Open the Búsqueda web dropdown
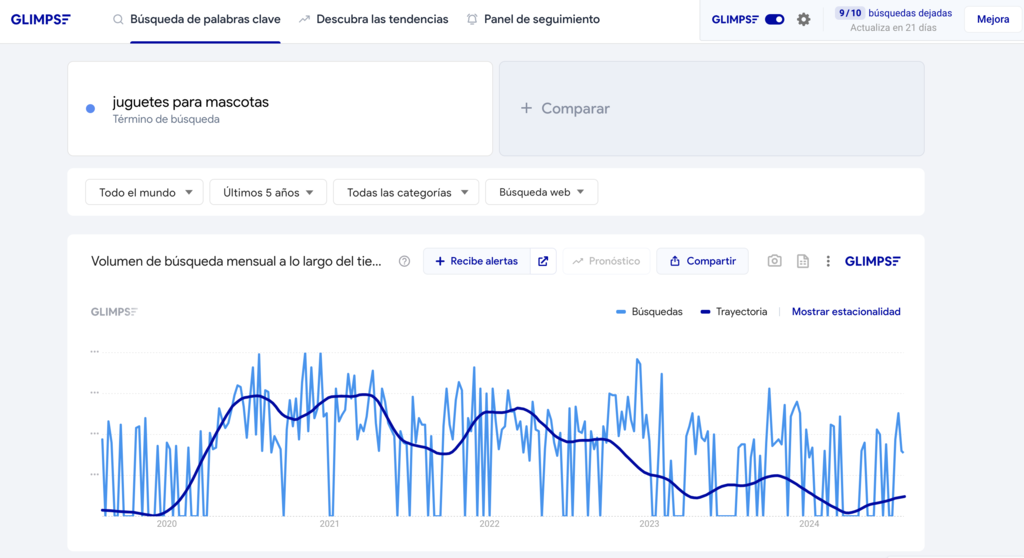This screenshot has width=1024, height=558. coord(541,192)
